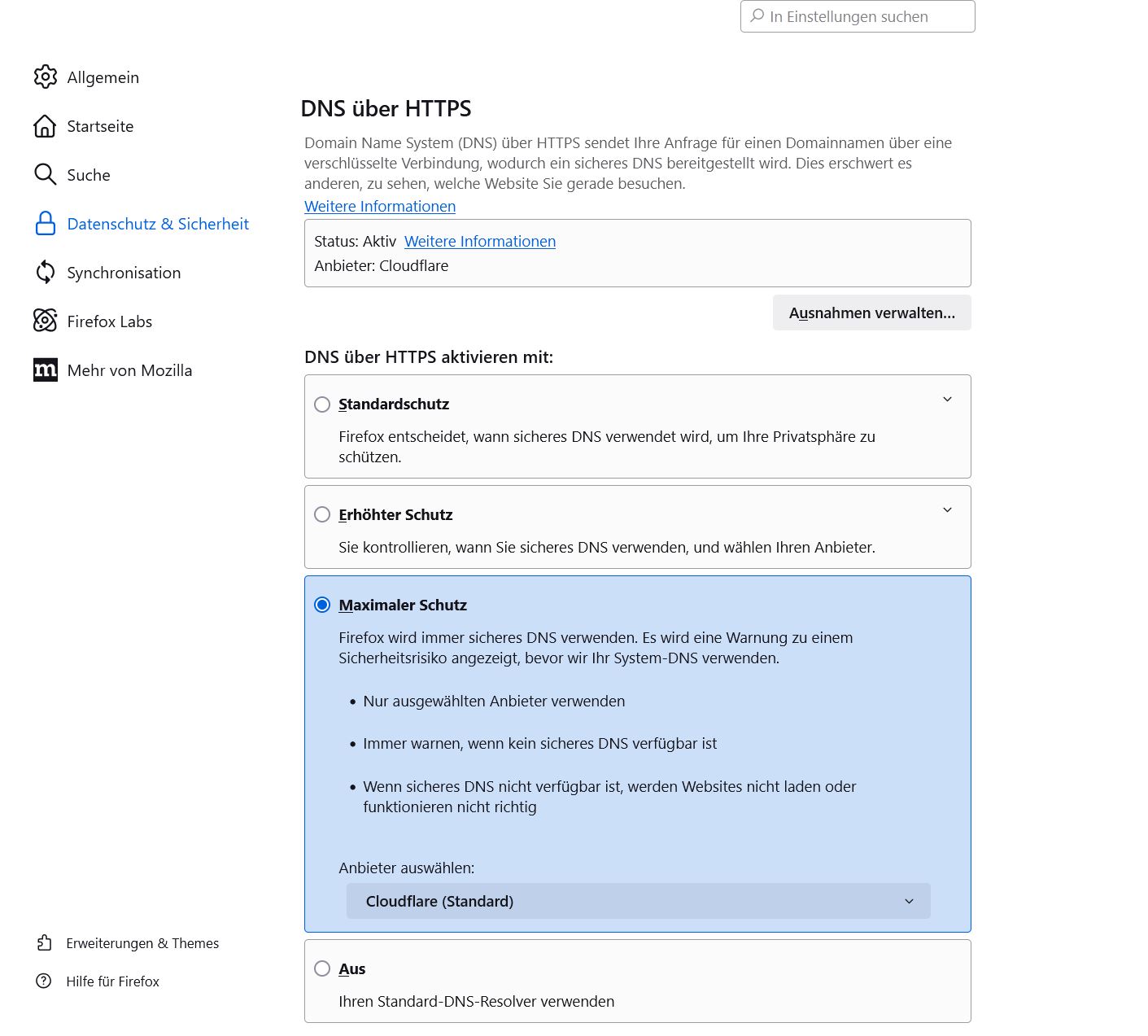The width and height of the screenshot is (1148, 1036).
Task: Expand the Standardschutz details chevron
Action: 947,400
